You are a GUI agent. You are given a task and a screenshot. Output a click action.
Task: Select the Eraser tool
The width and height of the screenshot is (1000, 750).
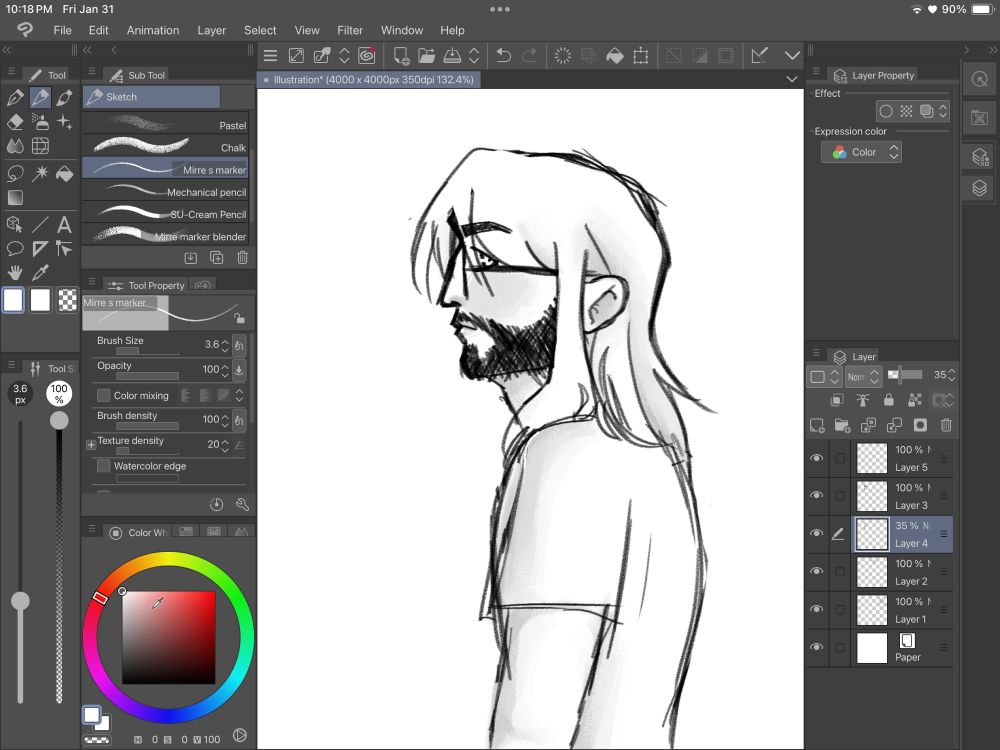point(15,122)
